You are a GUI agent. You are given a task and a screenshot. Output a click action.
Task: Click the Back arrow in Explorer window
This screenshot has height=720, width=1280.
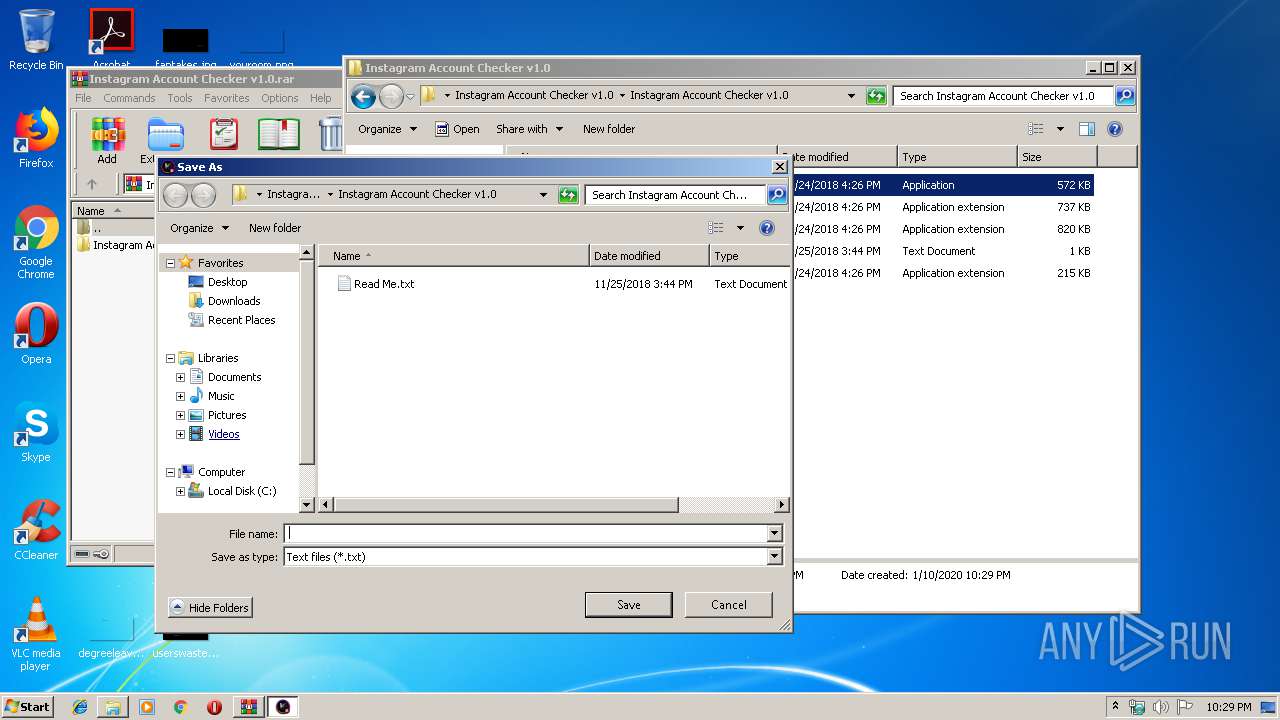(x=364, y=96)
